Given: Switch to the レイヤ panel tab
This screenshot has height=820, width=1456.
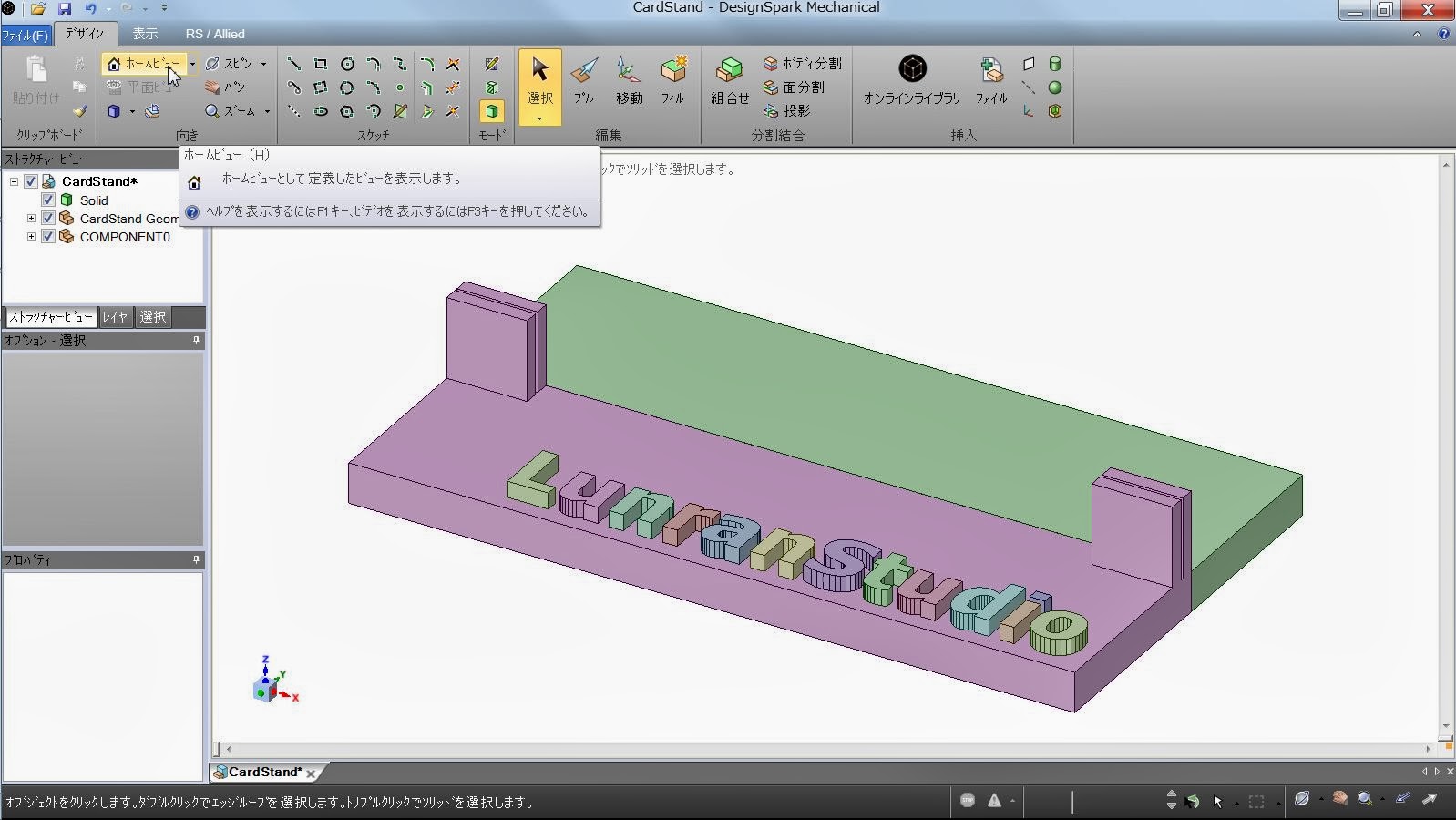Looking at the screenshot, I should [x=115, y=316].
